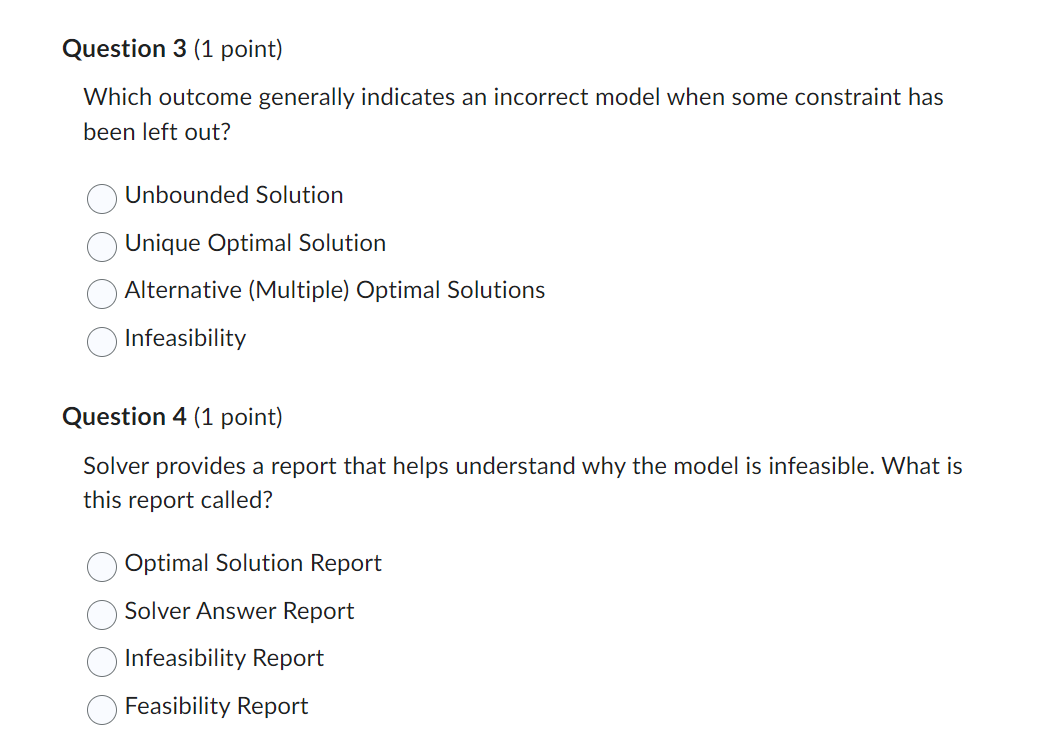Click the Question 3 prompt text
The height and width of the screenshot is (738, 1064).
pos(513,113)
